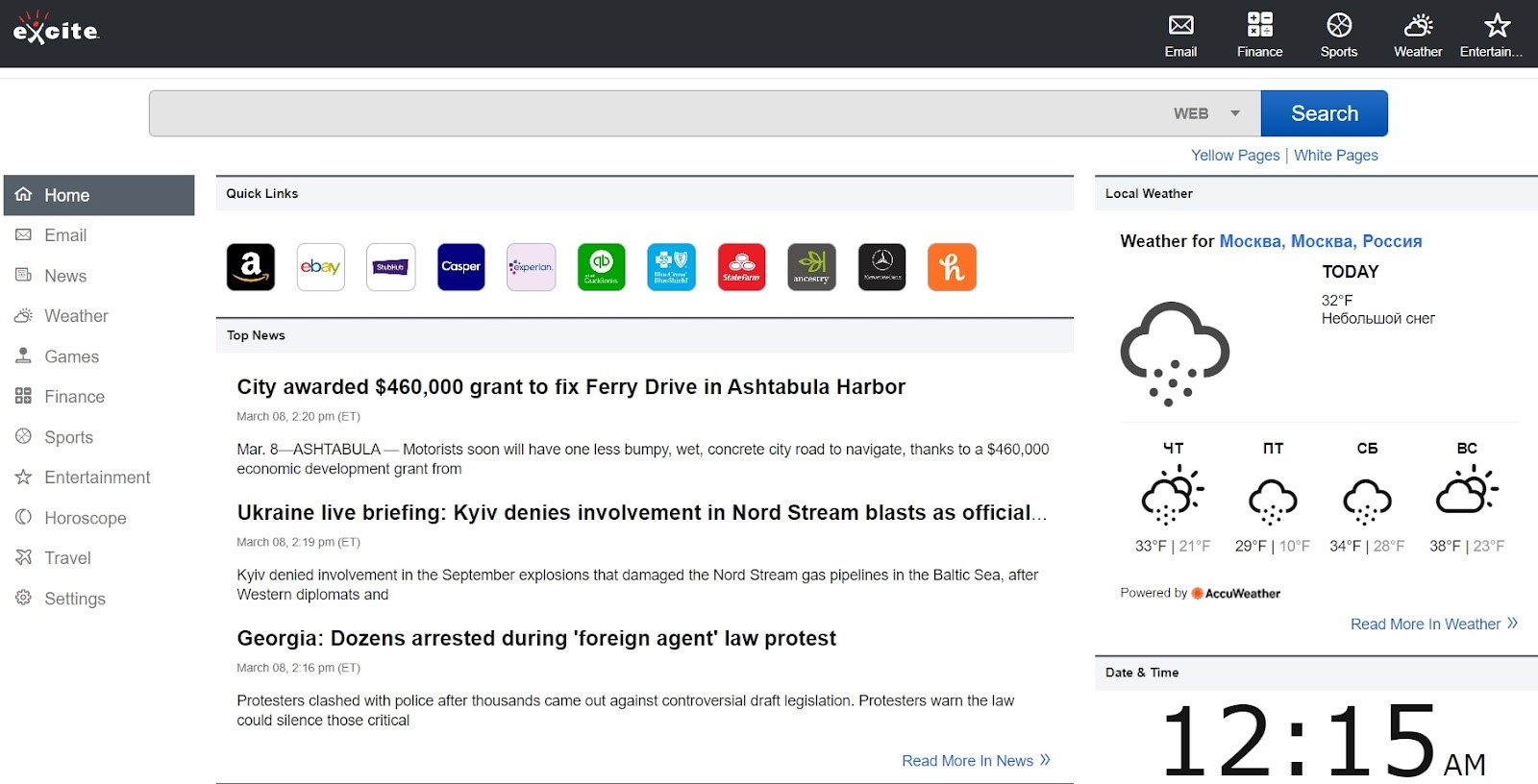Viewport: 1538px width, 784px height.
Task: Select Home in left sidebar
Action: click(x=99, y=195)
